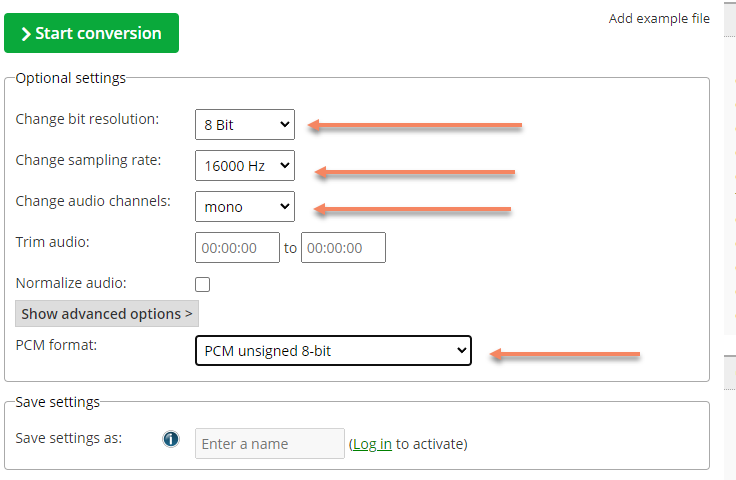Screen dimensions: 736x480
Task: Click the Trim audio start time field
Action: point(237,247)
